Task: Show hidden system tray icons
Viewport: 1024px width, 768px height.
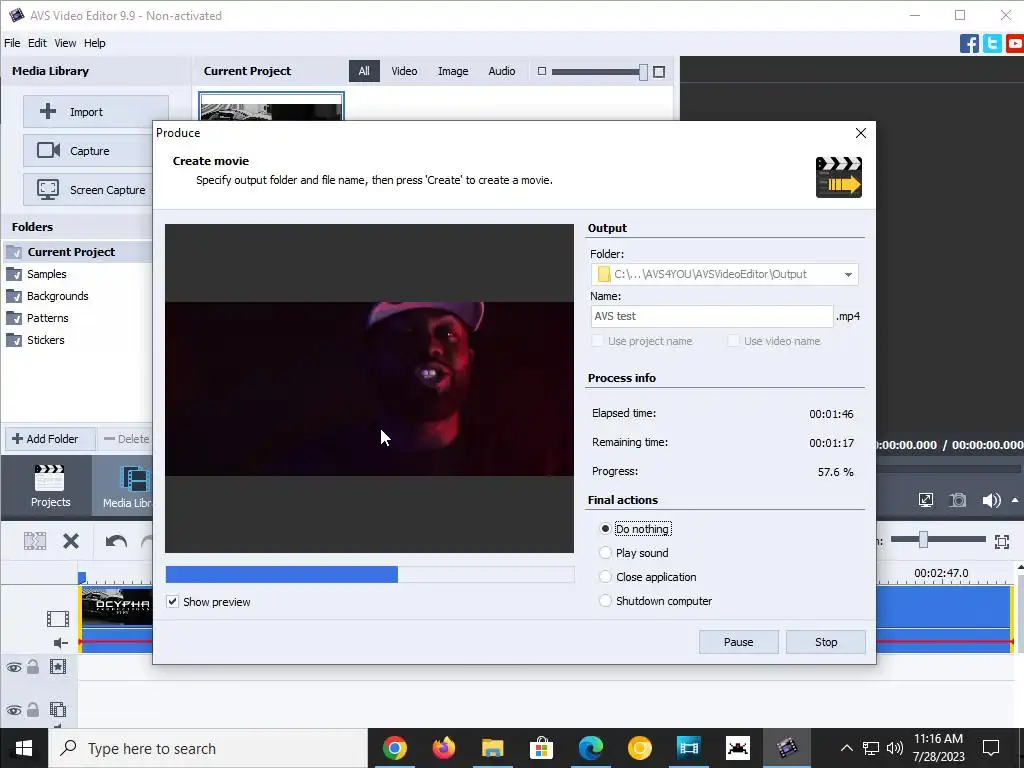Action: point(846,748)
